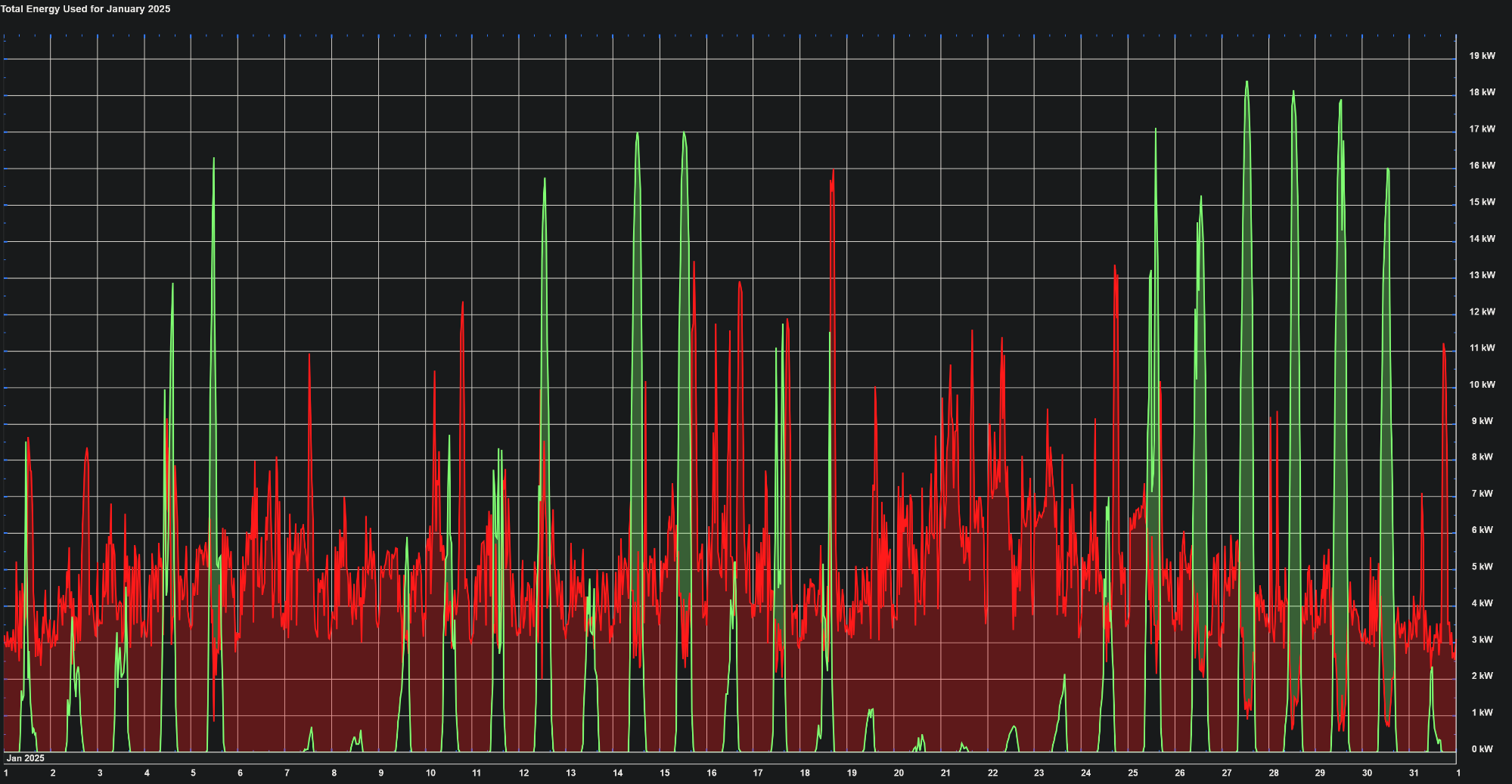Click the chart title 'Total Energy Used for January 2025'
The width and height of the screenshot is (1512, 784).
tap(85, 9)
